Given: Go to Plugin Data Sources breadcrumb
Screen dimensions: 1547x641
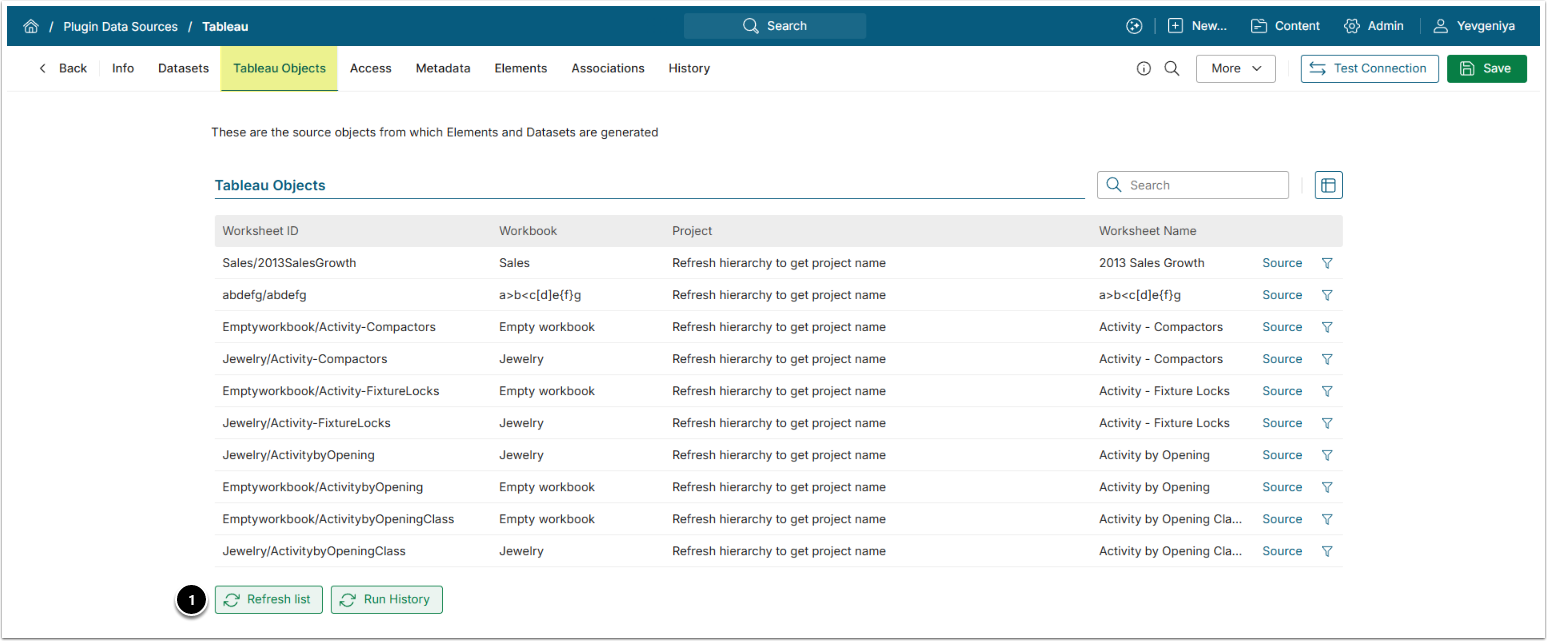Looking at the screenshot, I should coord(120,26).
